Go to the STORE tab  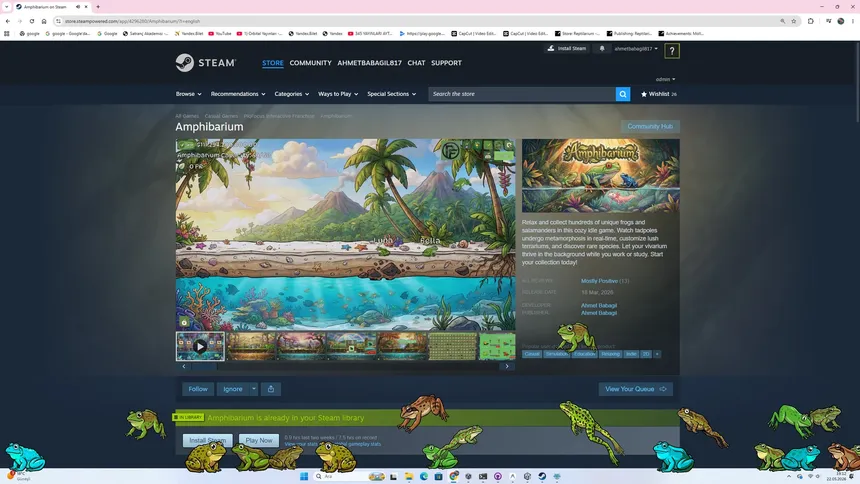(273, 63)
